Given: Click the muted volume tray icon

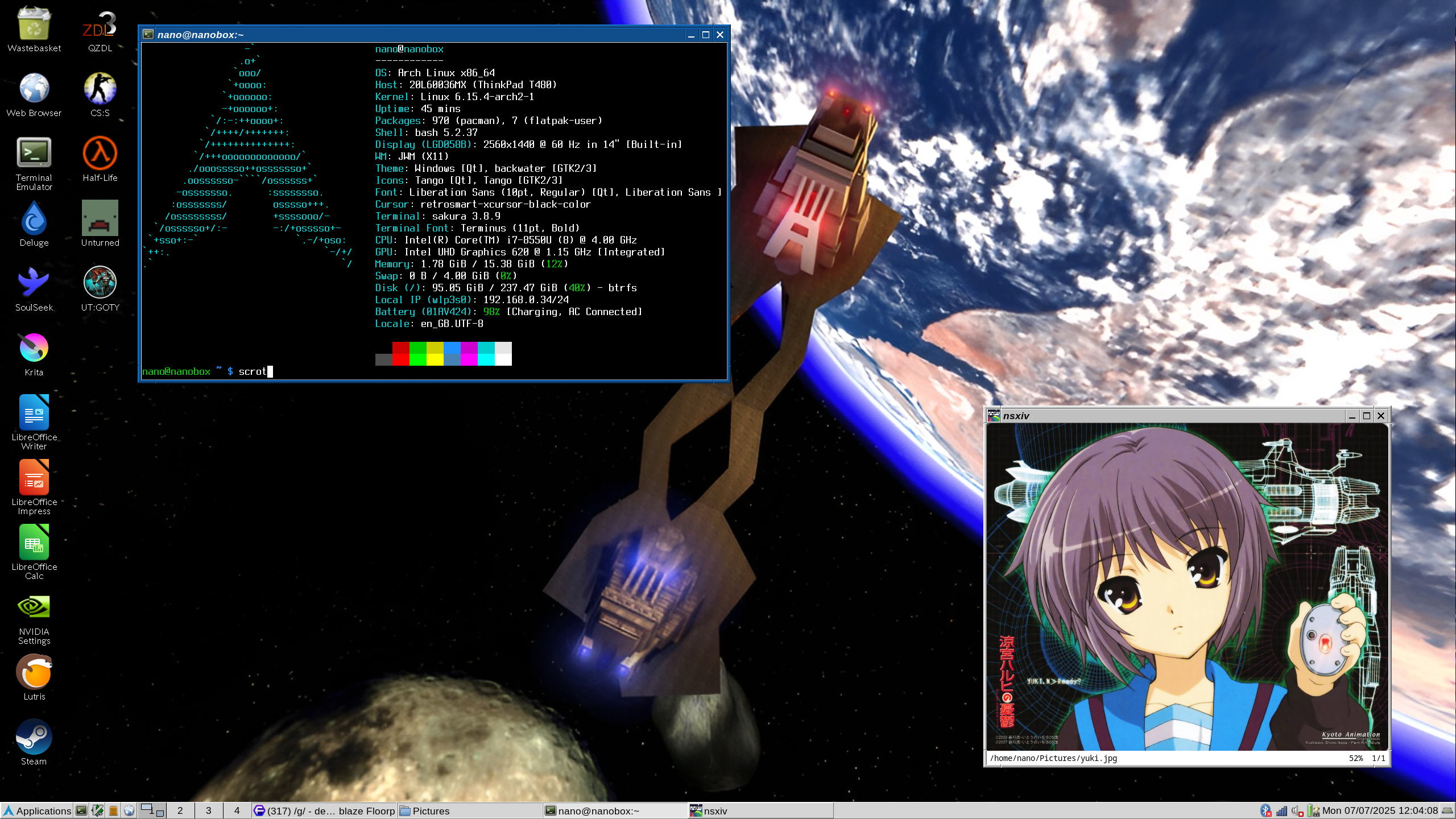Looking at the screenshot, I should pyautogui.click(x=1297, y=811).
